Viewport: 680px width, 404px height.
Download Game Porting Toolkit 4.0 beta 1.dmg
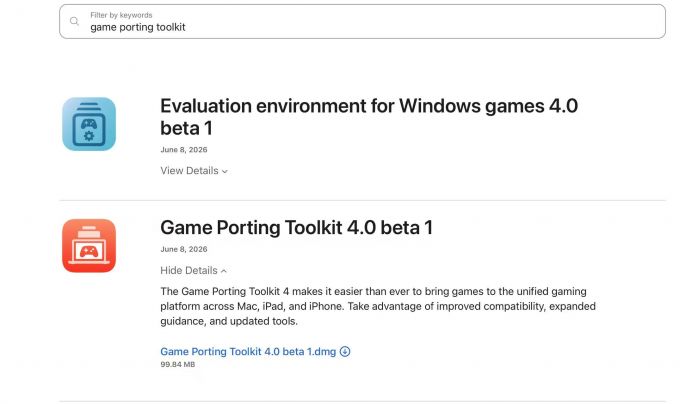click(248, 352)
